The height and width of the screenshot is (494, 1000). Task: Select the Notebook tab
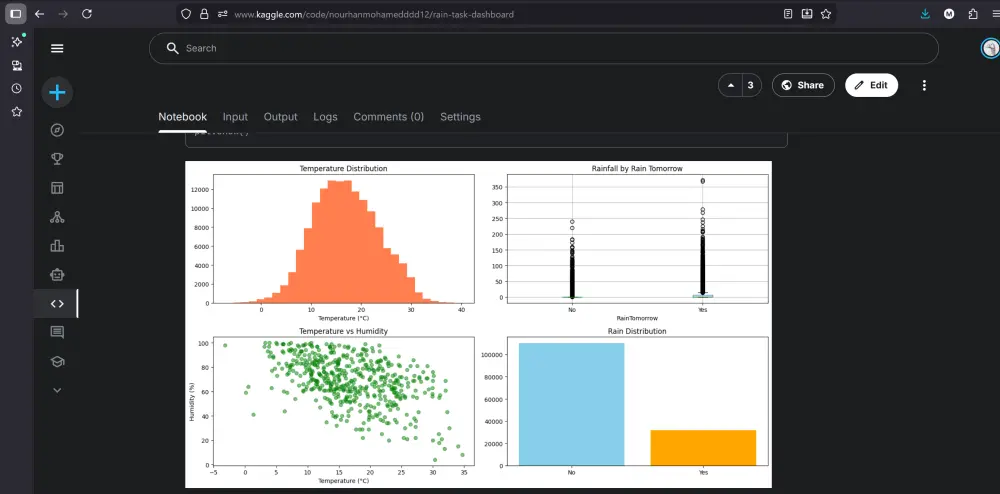[x=182, y=117]
